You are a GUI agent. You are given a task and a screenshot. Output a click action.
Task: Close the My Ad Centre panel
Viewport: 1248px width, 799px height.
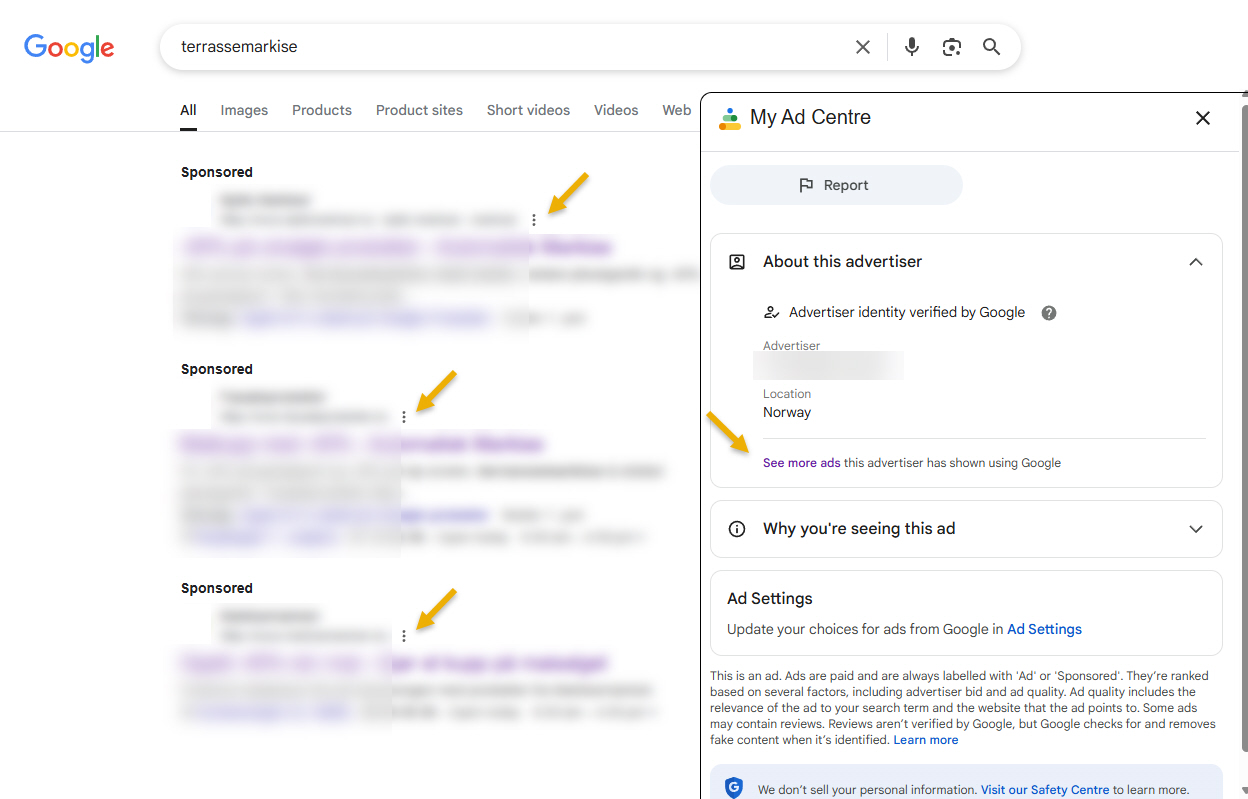tap(1202, 118)
